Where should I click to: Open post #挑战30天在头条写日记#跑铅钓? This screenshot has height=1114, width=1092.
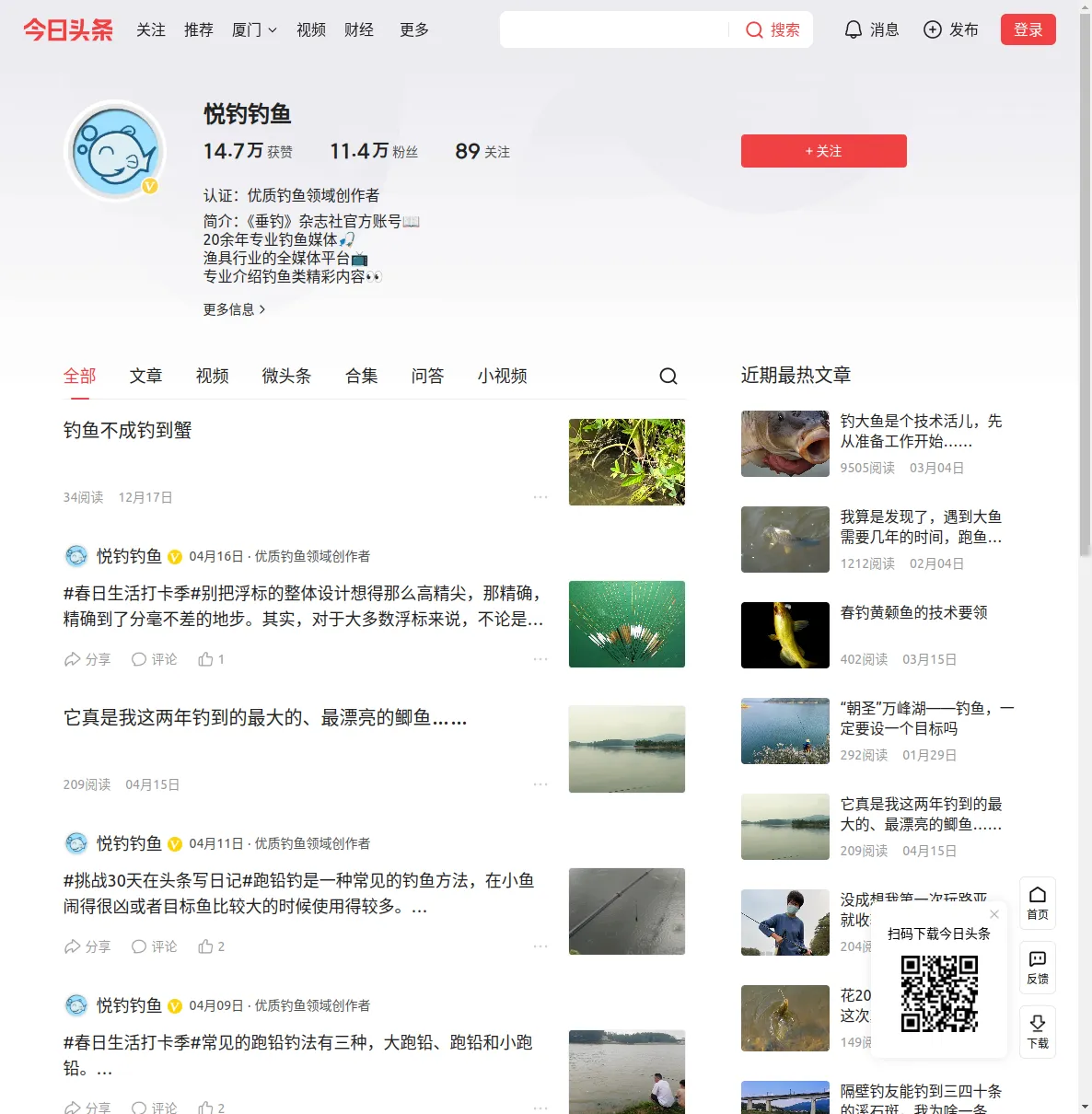[299, 893]
